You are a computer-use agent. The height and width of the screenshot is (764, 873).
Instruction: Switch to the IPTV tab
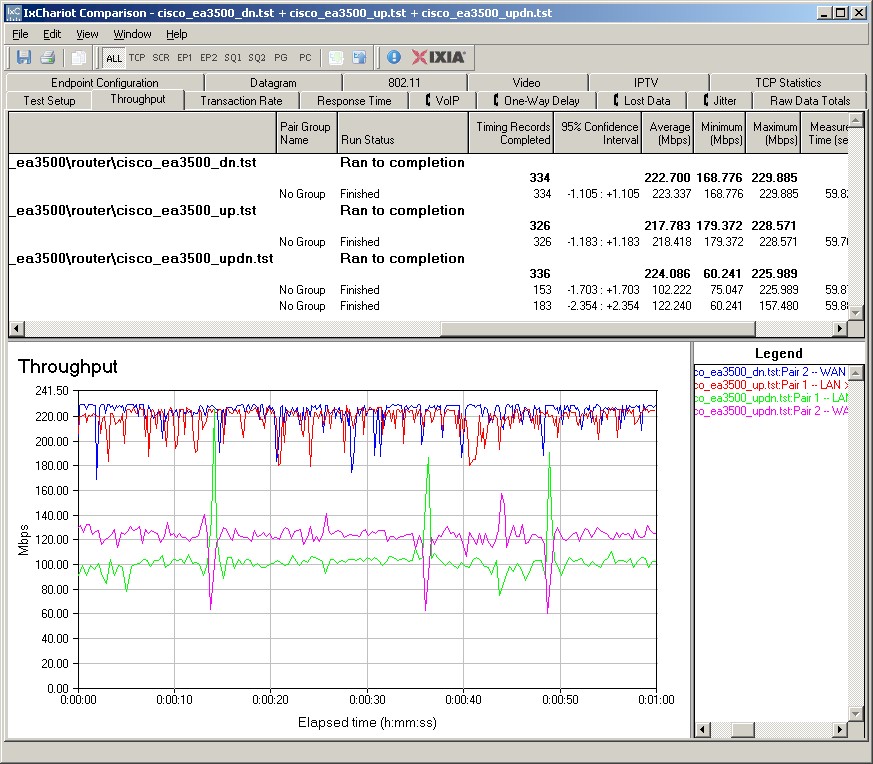[646, 82]
